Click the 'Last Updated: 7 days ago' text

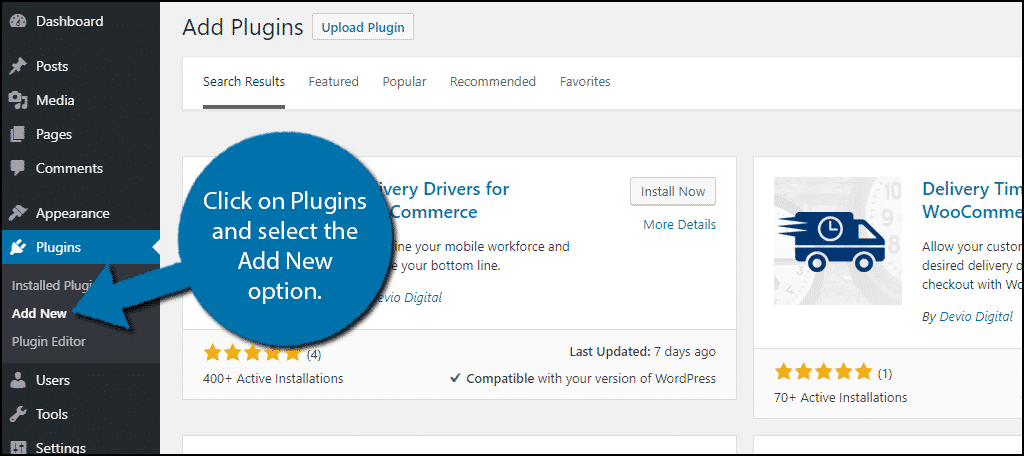tap(643, 351)
